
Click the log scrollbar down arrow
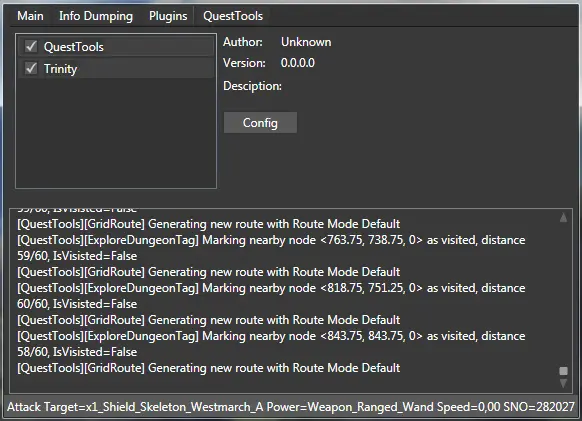[x=563, y=383]
